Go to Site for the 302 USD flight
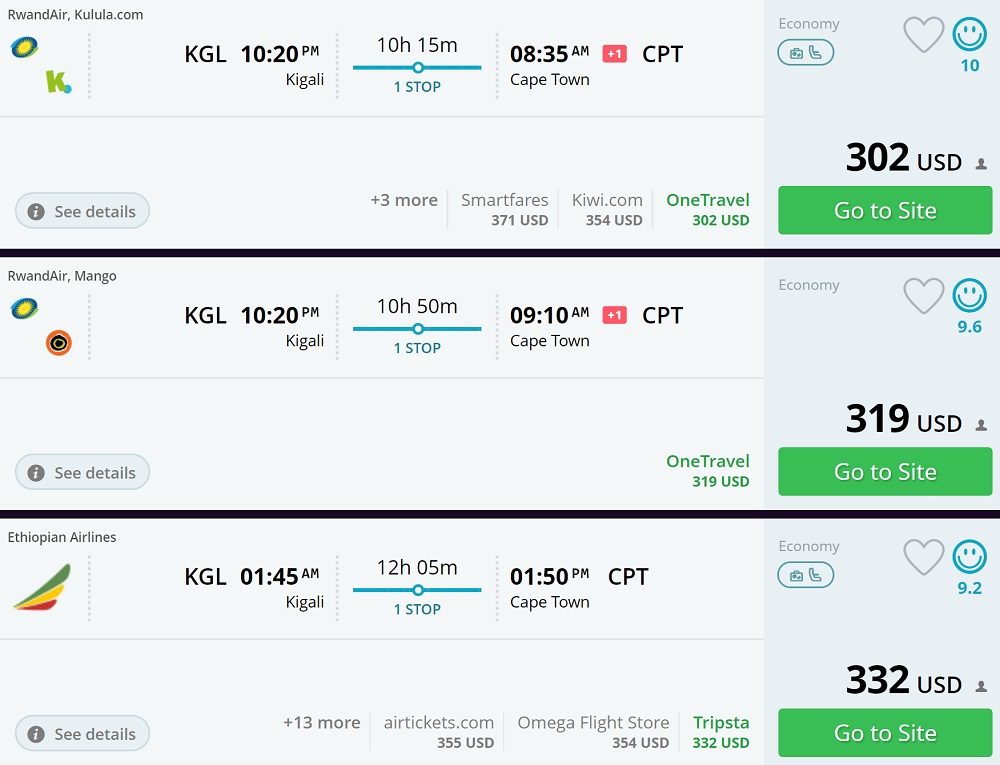The height and width of the screenshot is (765, 1000). [885, 210]
